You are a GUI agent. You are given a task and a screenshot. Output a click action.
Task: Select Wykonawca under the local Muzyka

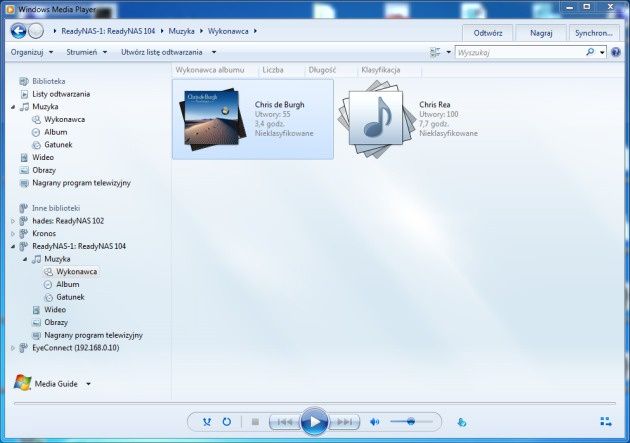[64, 119]
